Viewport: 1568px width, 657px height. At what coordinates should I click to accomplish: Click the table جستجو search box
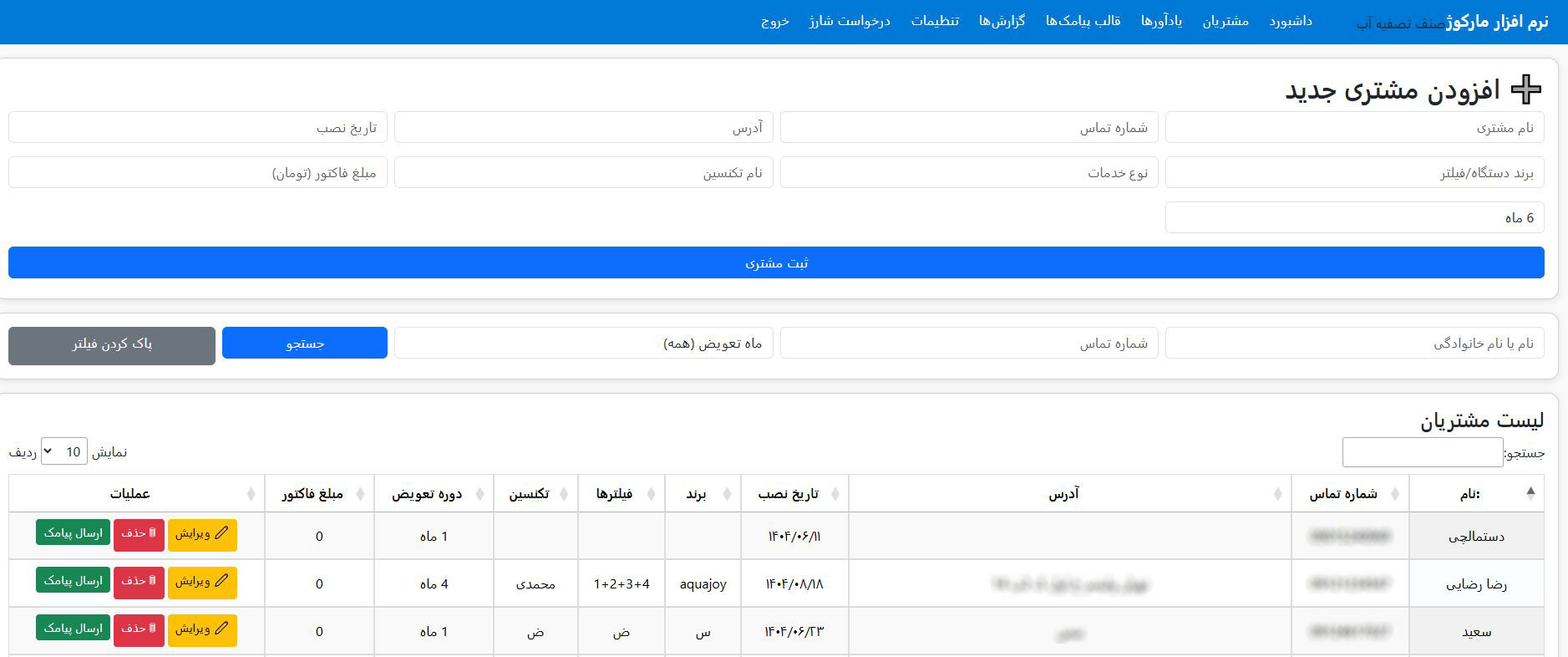tap(1422, 452)
